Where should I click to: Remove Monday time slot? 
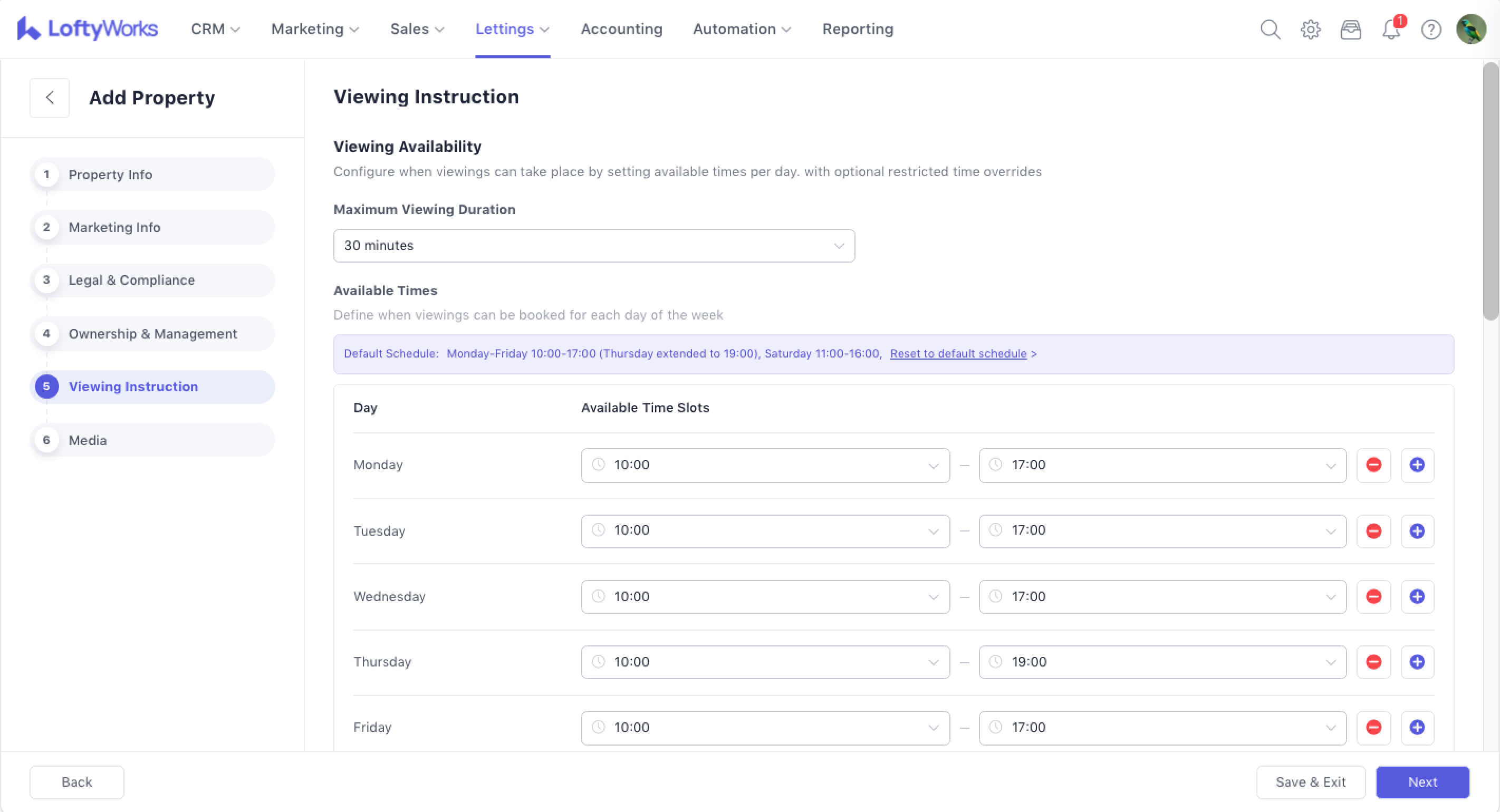[x=1373, y=465]
